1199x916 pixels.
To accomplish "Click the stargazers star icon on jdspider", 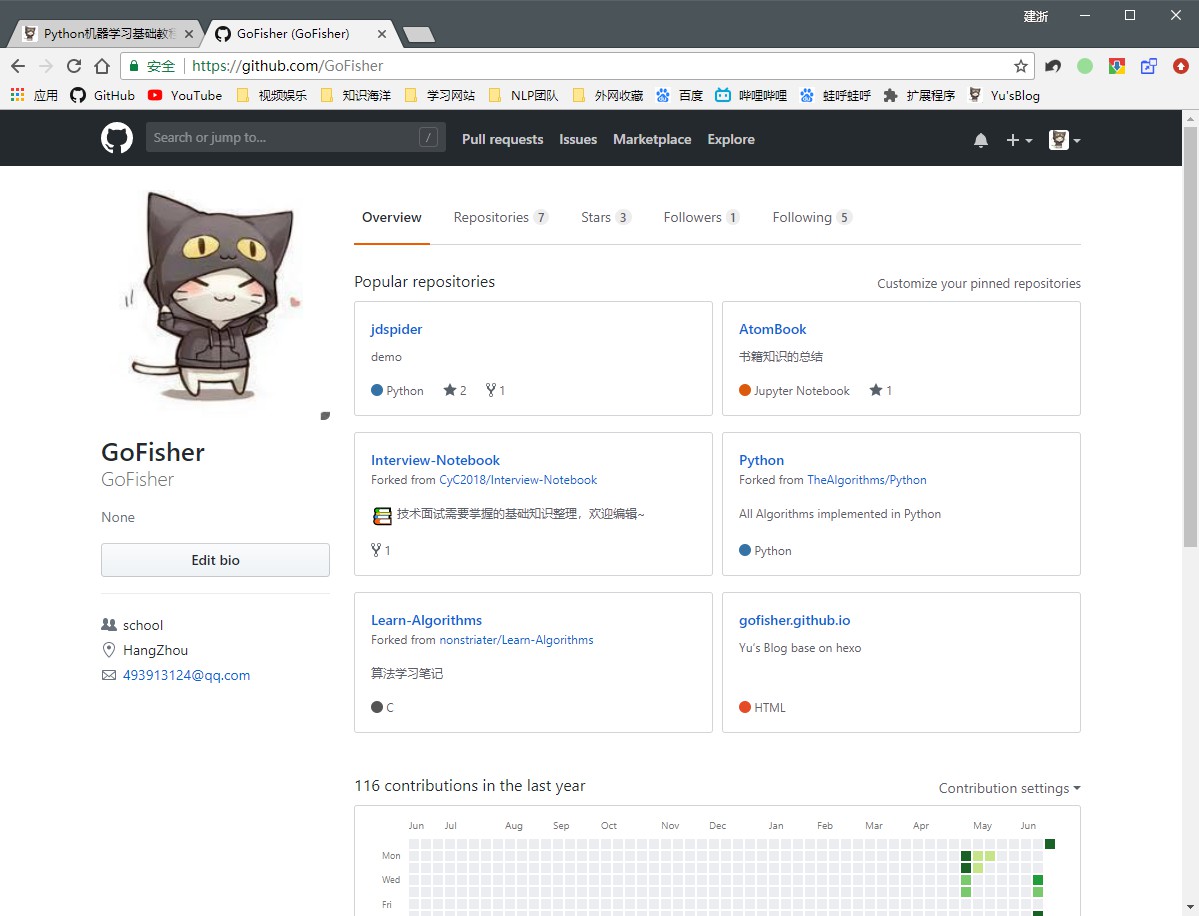I will (x=450, y=390).
